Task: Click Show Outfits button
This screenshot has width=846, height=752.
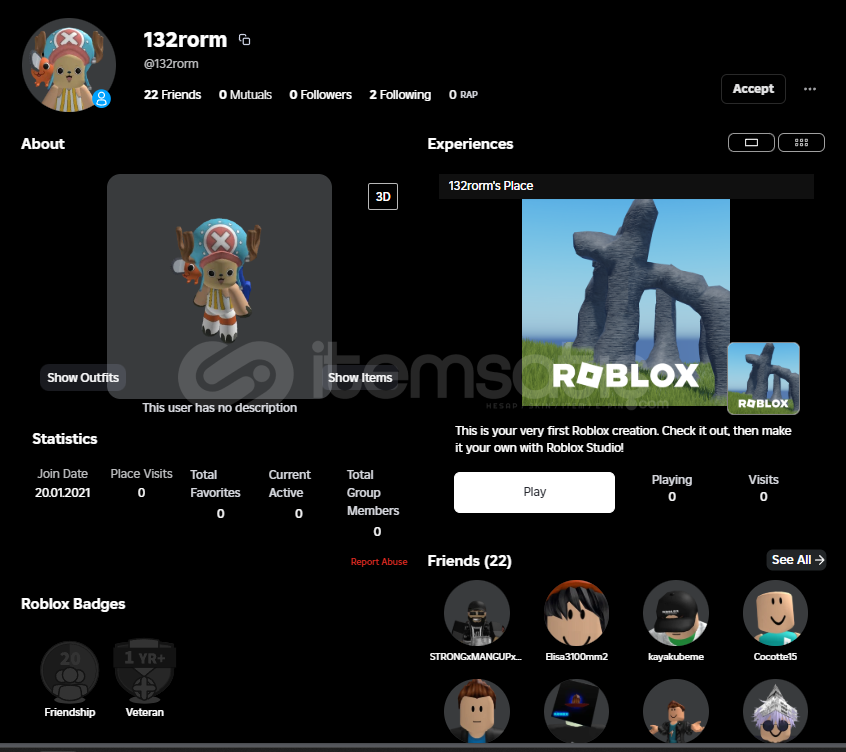Action: pos(83,378)
